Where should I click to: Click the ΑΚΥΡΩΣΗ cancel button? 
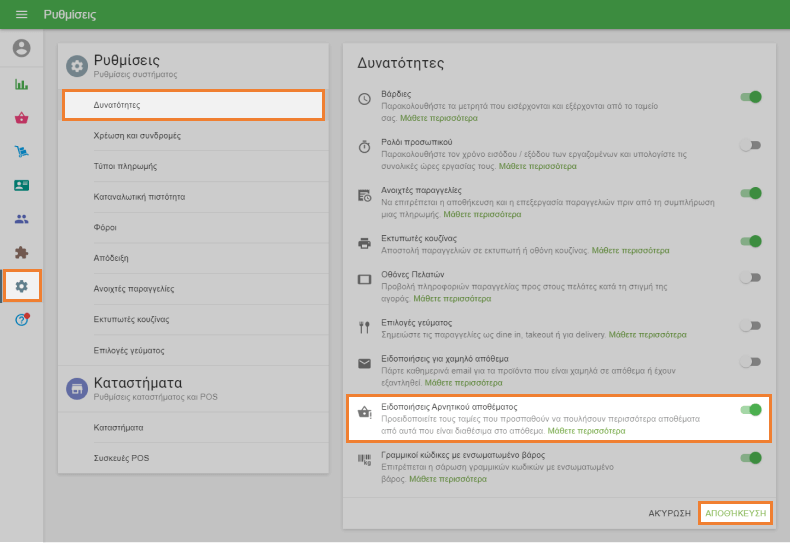[669, 513]
